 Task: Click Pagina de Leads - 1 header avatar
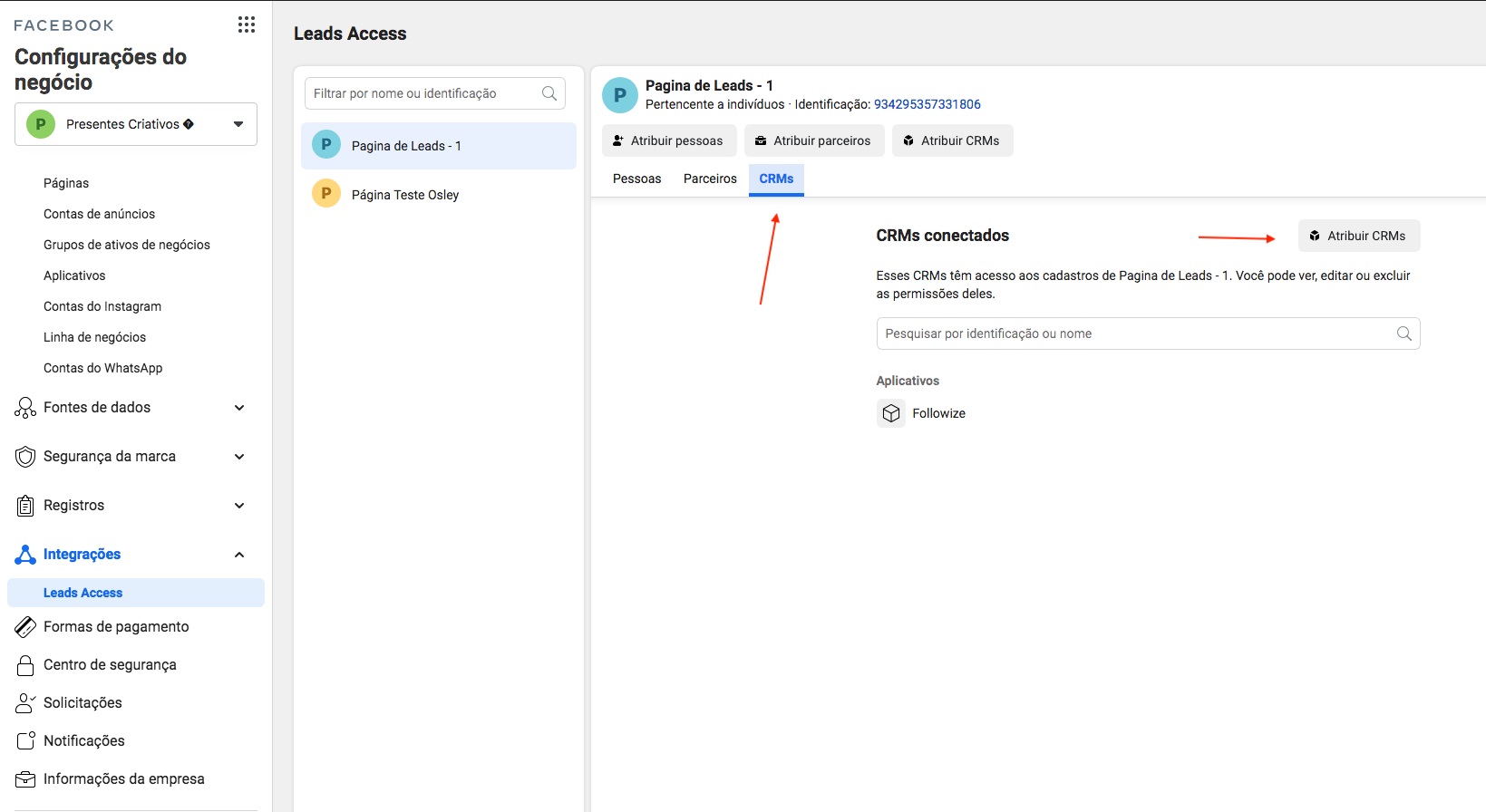(620, 95)
